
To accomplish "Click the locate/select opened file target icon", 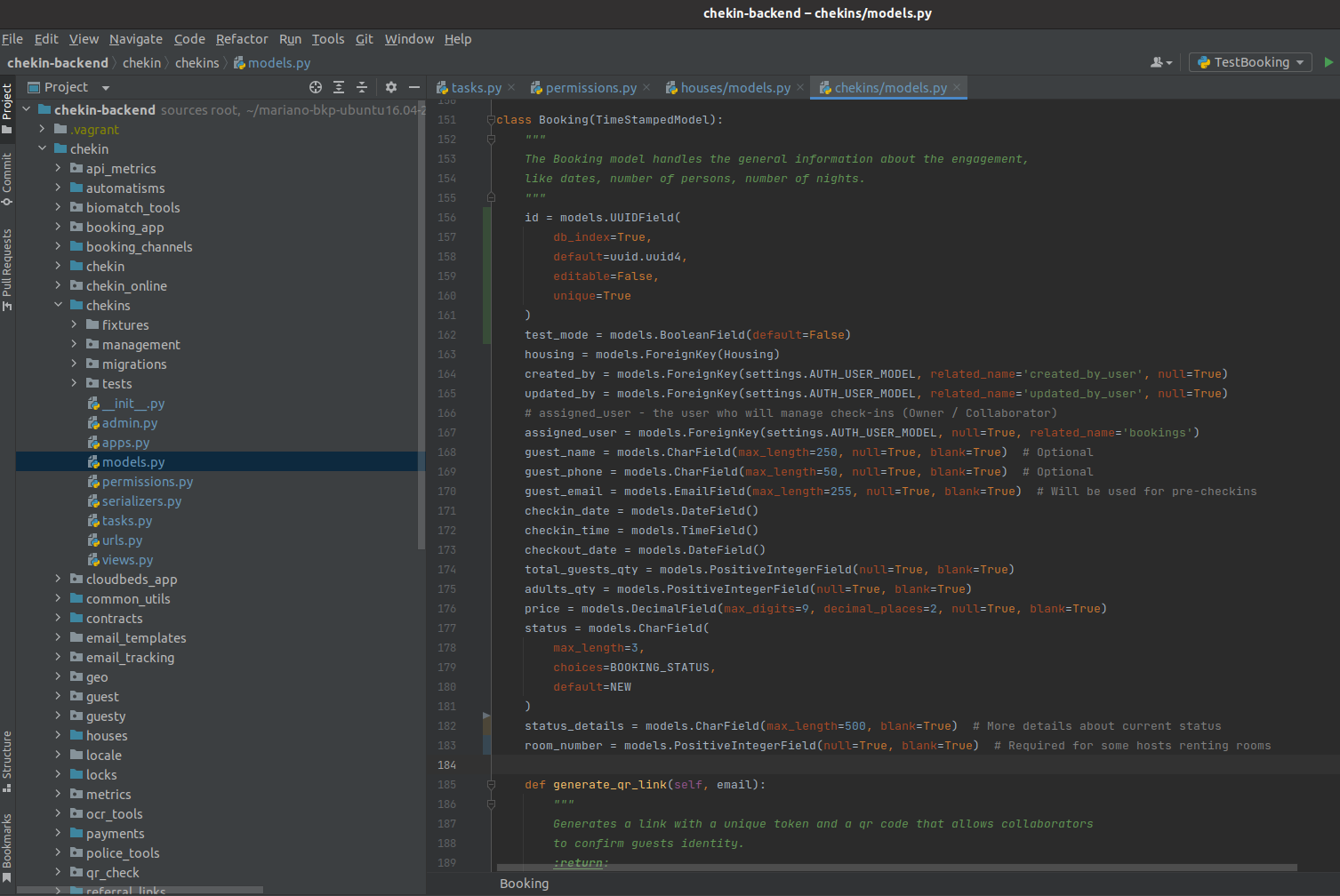I will click(x=316, y=87).
